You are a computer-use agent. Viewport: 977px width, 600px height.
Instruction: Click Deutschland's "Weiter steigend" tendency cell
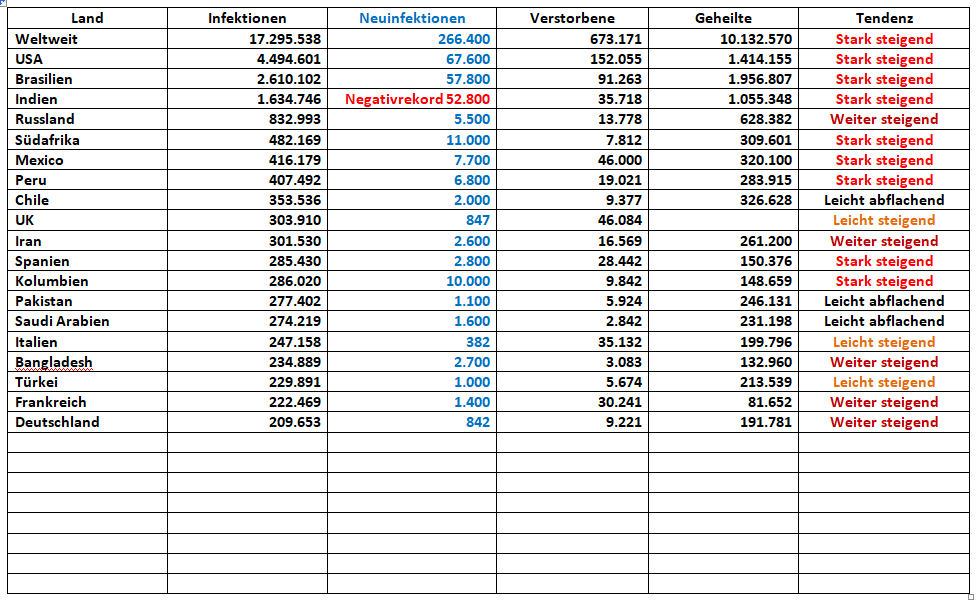[x=884, y=422]
